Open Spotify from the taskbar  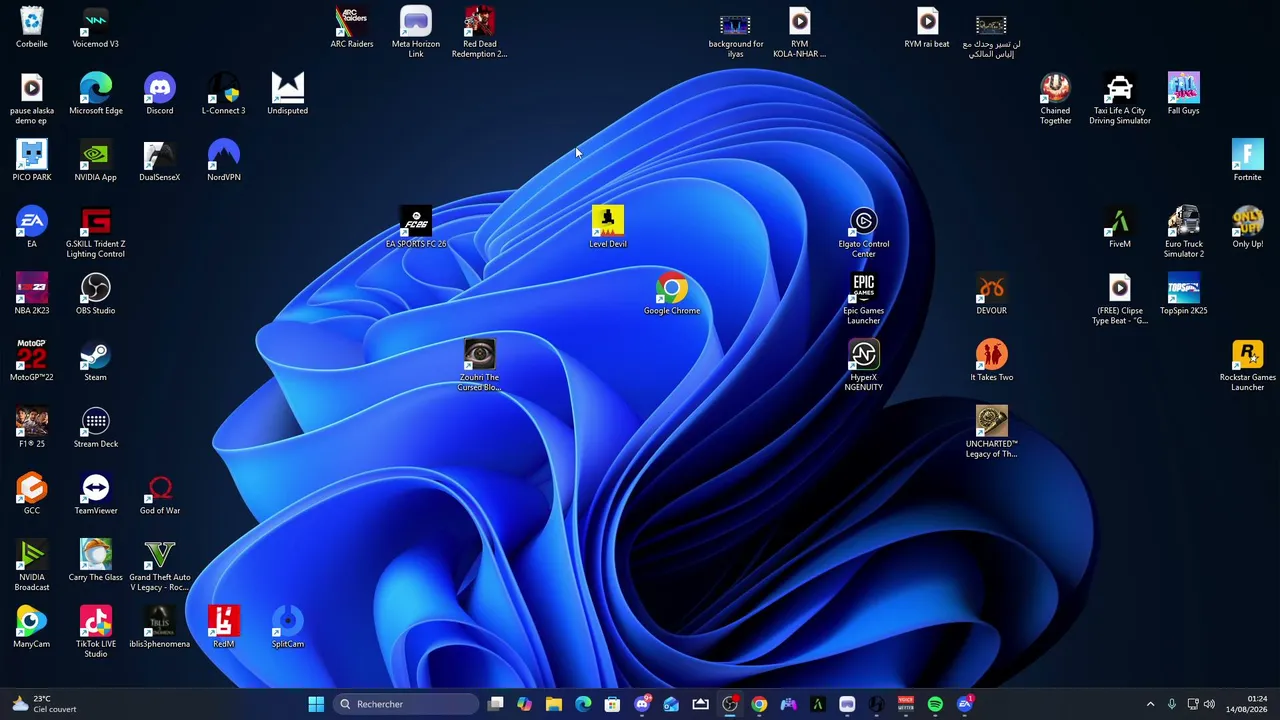tap(935, 704)
